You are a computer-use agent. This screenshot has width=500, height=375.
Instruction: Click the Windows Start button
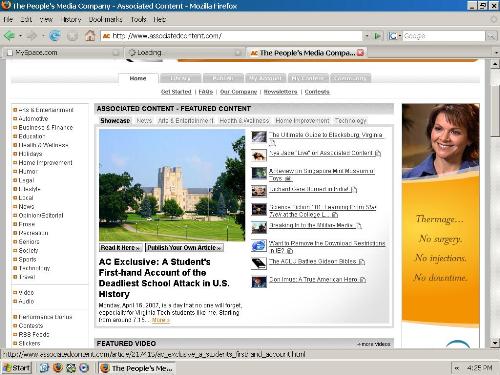click(17, 368)
